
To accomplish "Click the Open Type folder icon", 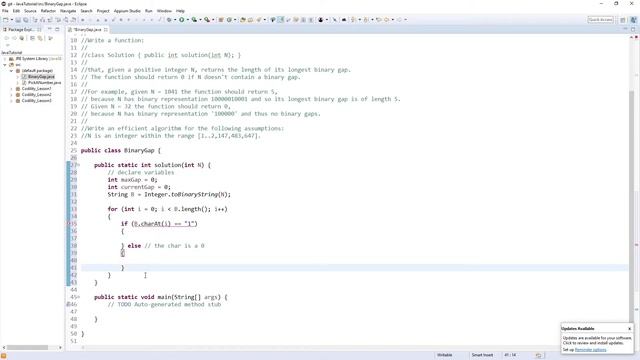I will click(x=243, y=20).
